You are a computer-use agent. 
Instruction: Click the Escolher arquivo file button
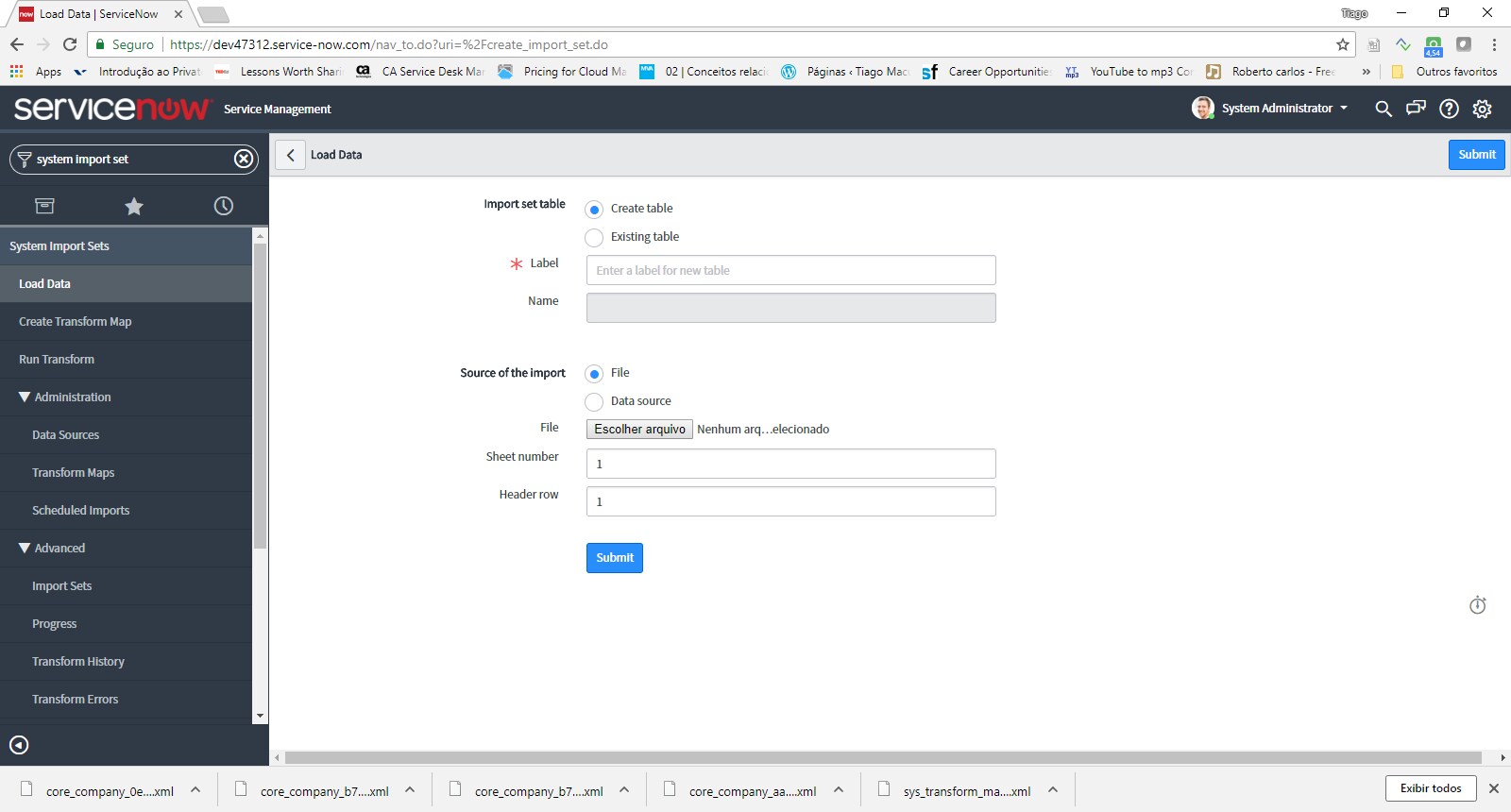click(x=639, y=429)
